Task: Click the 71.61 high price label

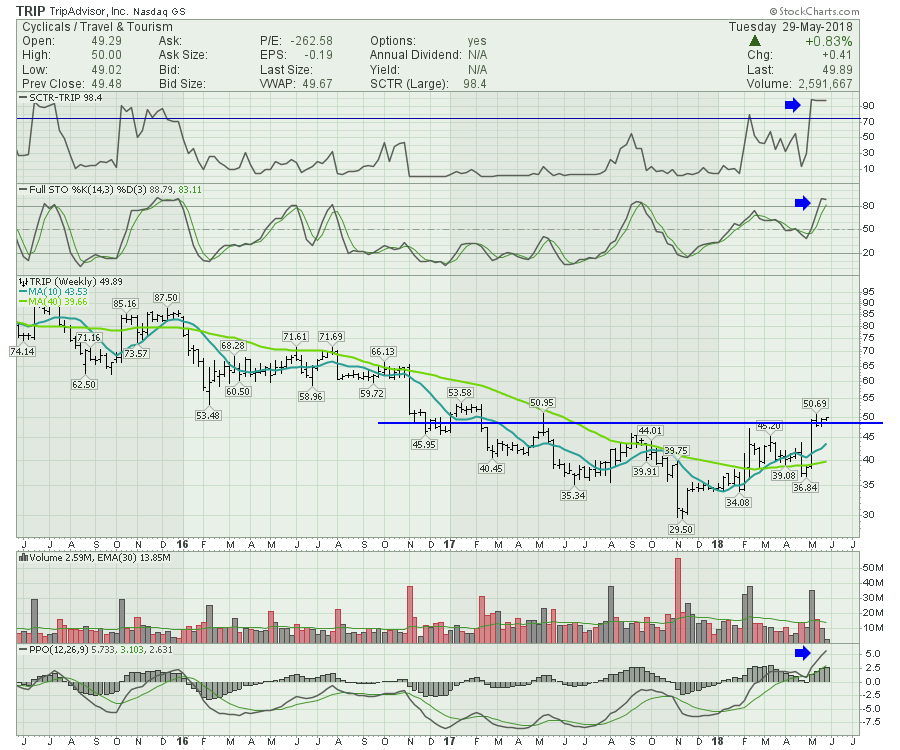Action: coord(295,337)
